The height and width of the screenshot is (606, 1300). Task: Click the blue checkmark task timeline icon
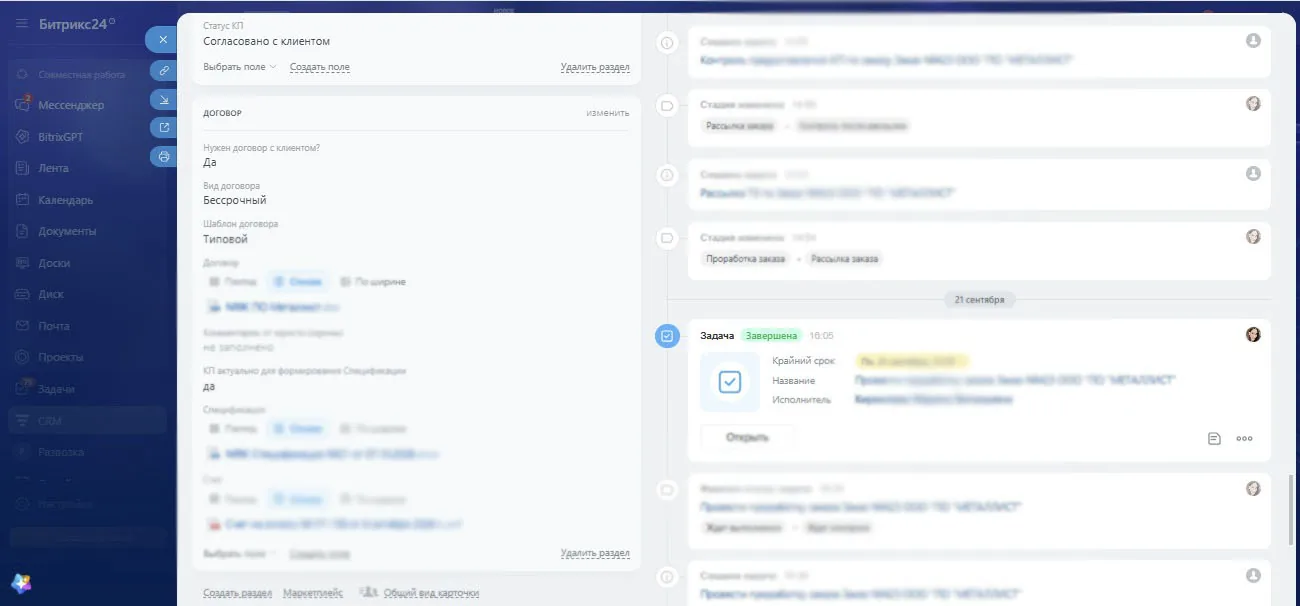pyautogui.click(x=667, y=337)
